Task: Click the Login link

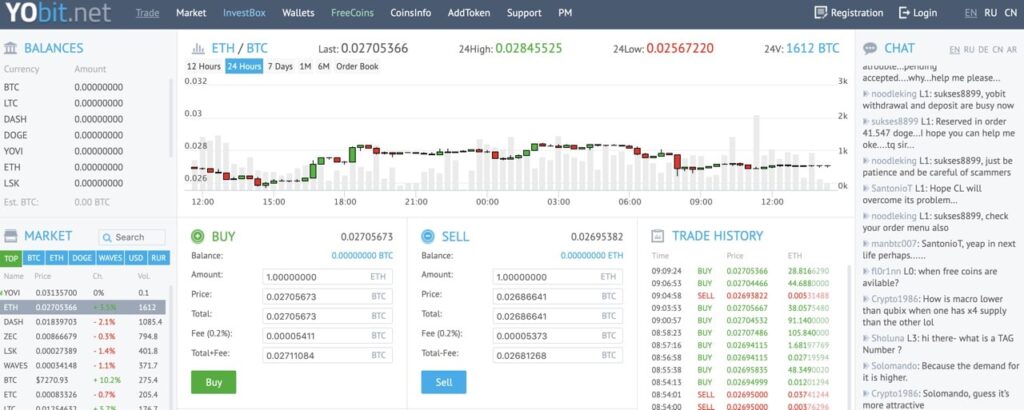Action: (x=925, y=12)
